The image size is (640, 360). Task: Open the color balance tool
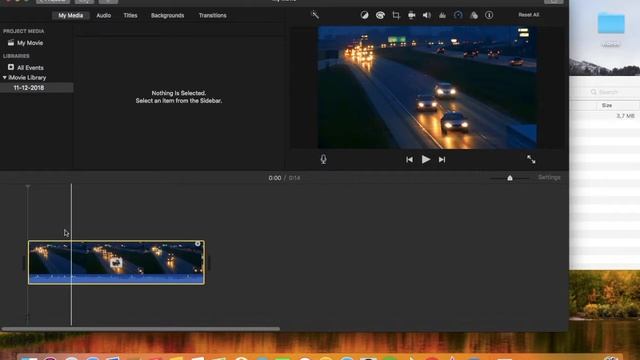(364, 15)
